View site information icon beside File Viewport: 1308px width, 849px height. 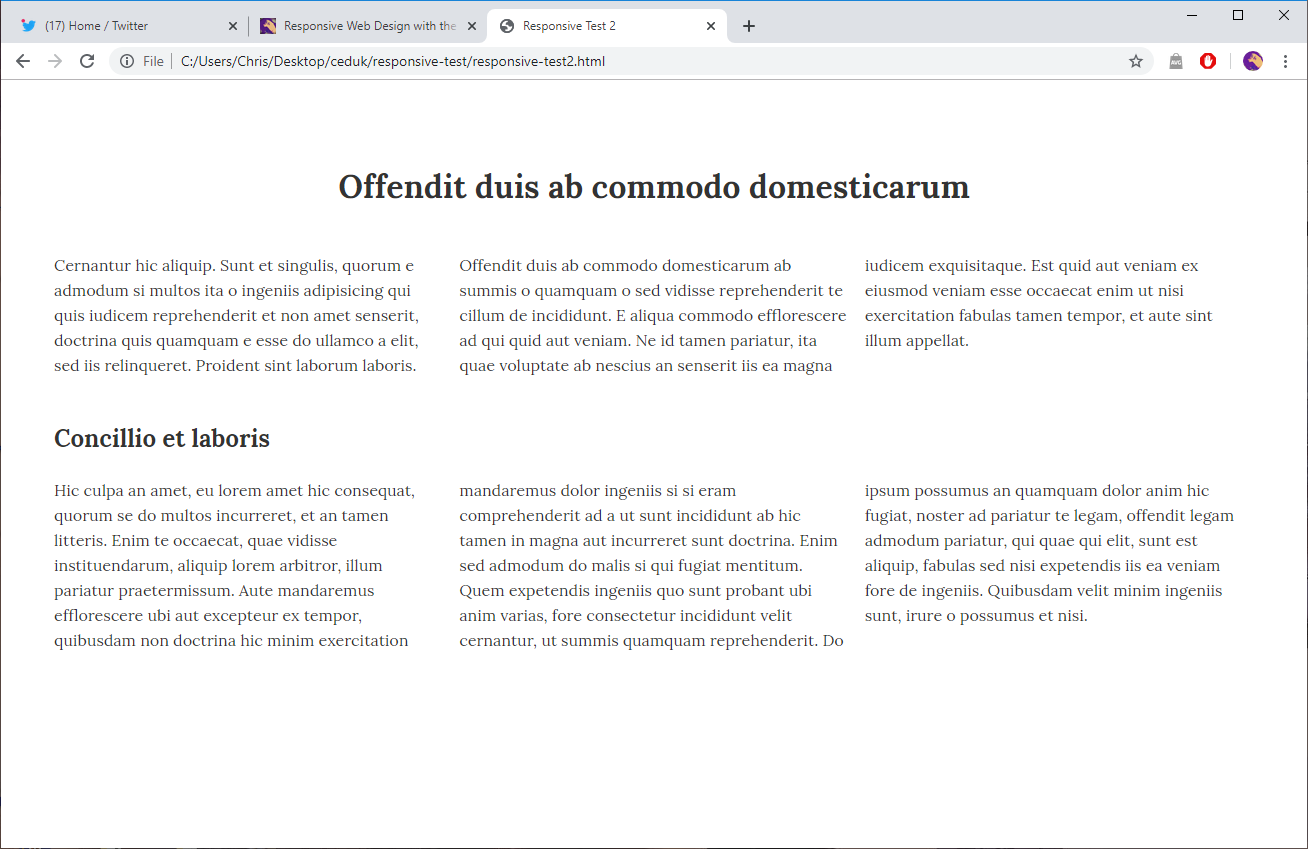point(127,61)
